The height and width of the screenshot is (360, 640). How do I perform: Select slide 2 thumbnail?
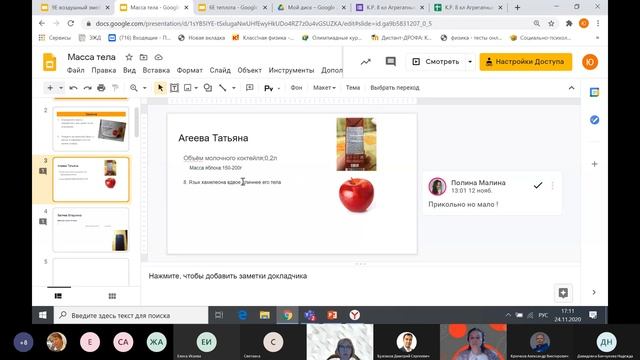point(91,129)
